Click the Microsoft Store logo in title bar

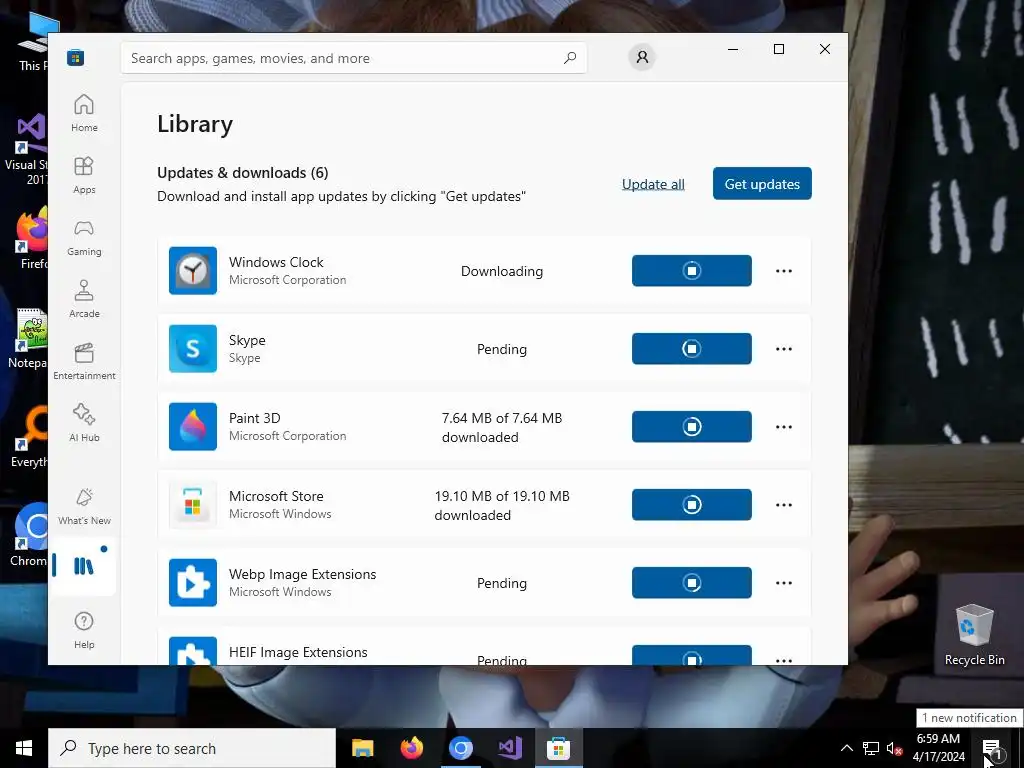pos(76,57)
